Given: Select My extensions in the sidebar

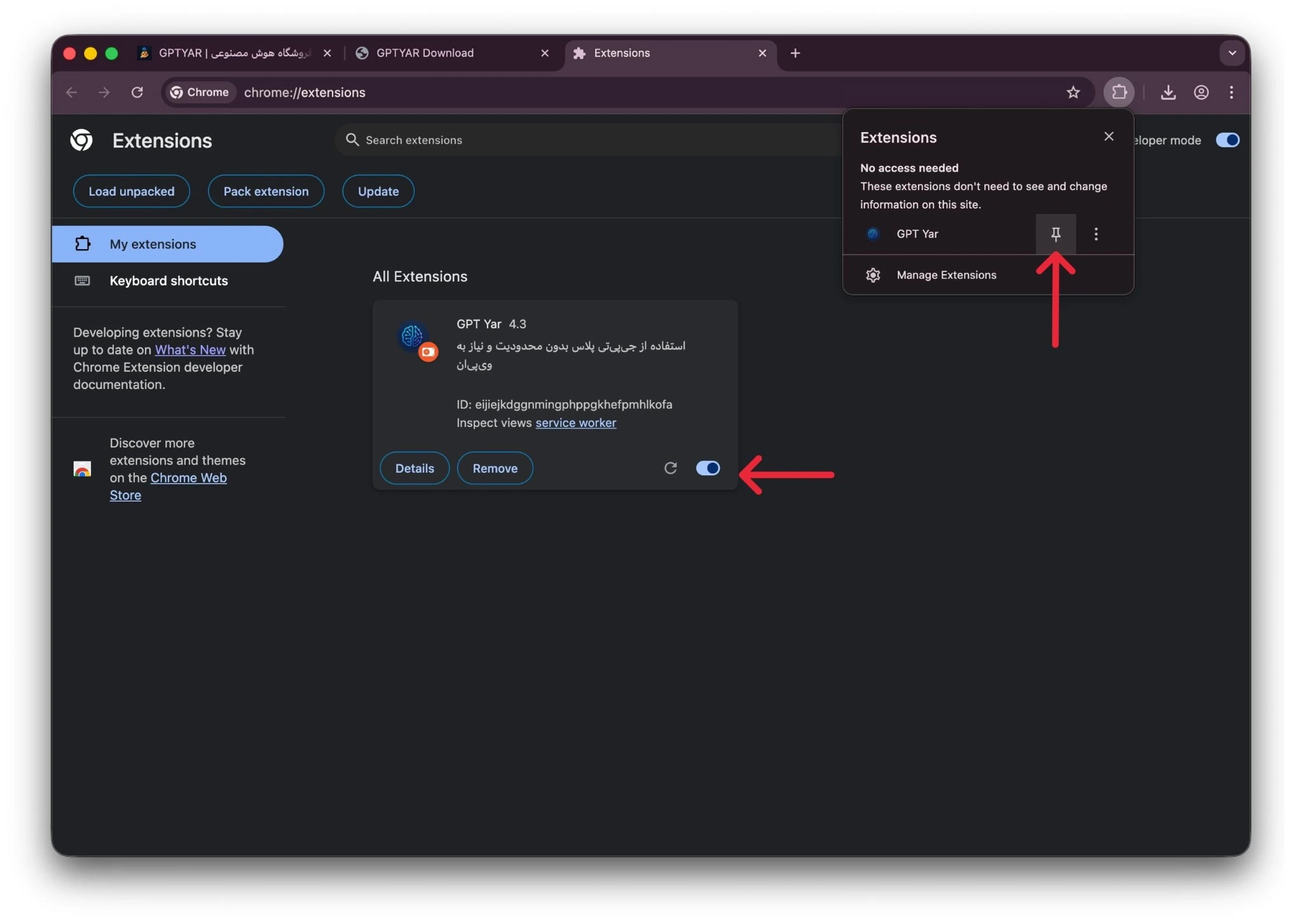Looking at the screenshot, I should point(168,244).
